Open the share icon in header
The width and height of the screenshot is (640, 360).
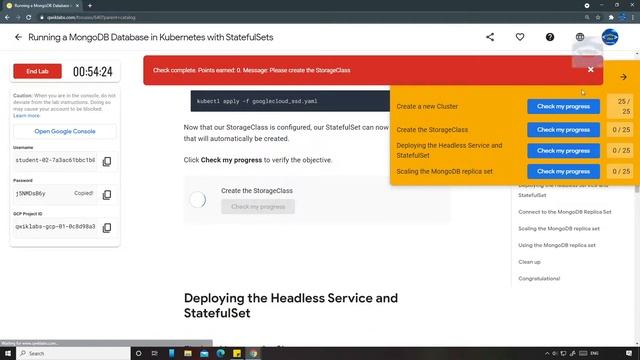point(490,37)
